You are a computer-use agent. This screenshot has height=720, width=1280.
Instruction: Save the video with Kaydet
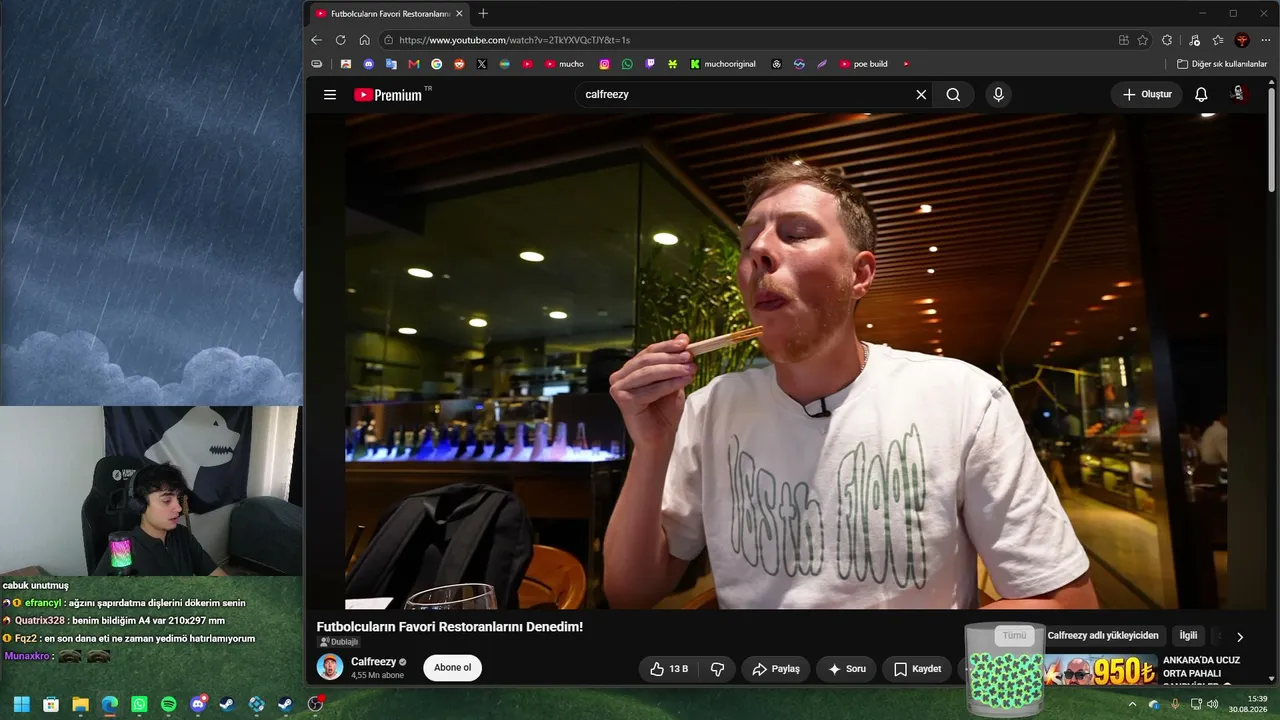tap(917, 669)
